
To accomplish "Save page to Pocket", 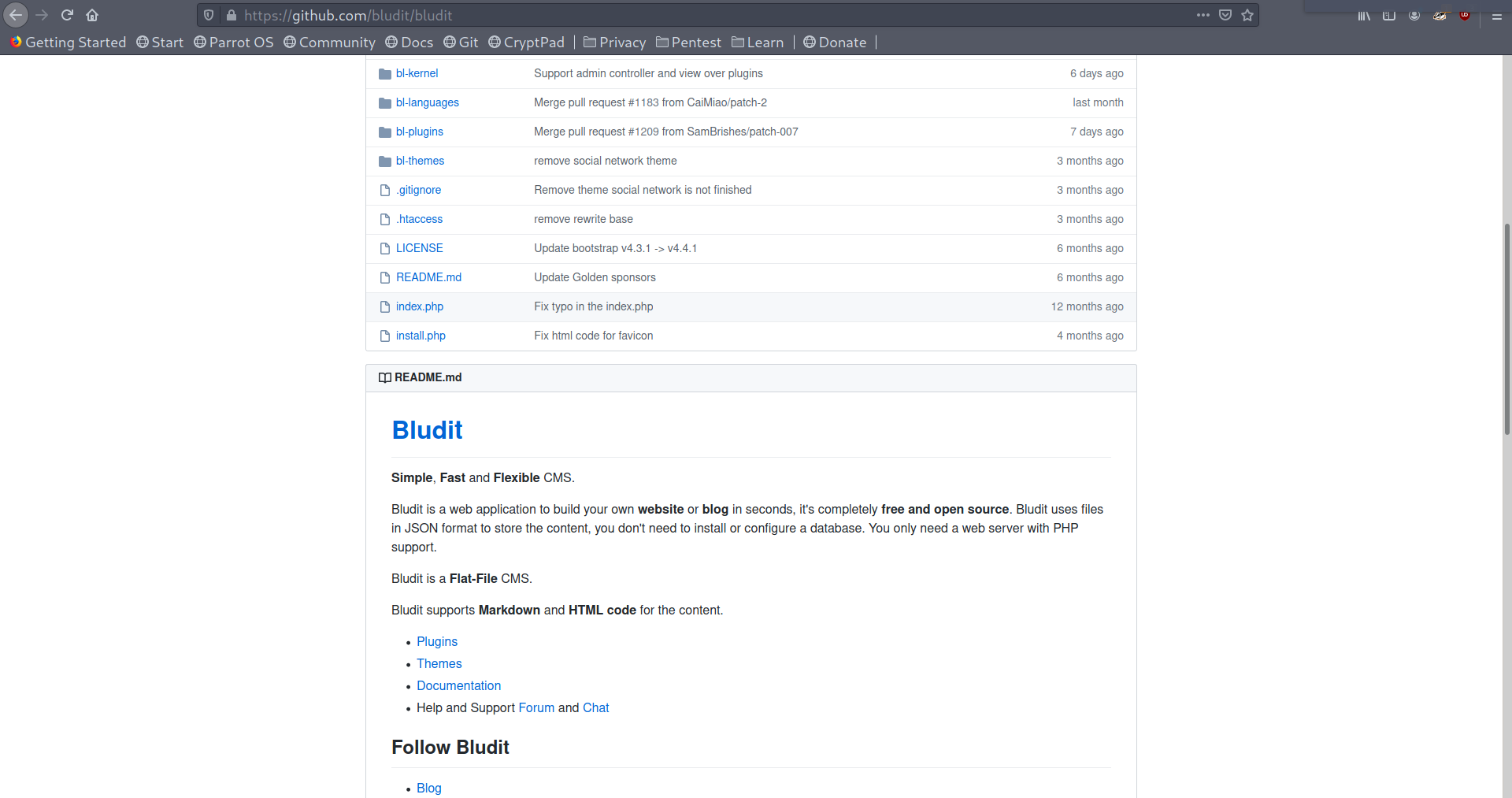I will 1225,15.
